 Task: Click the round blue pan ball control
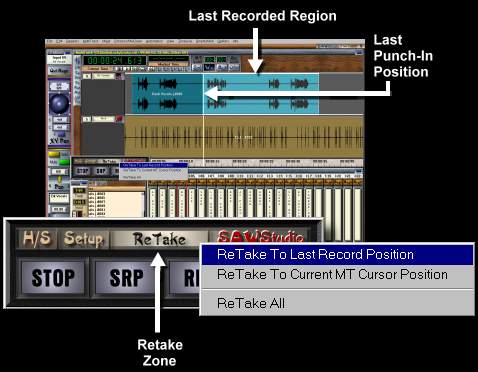[x=59, y=104]
